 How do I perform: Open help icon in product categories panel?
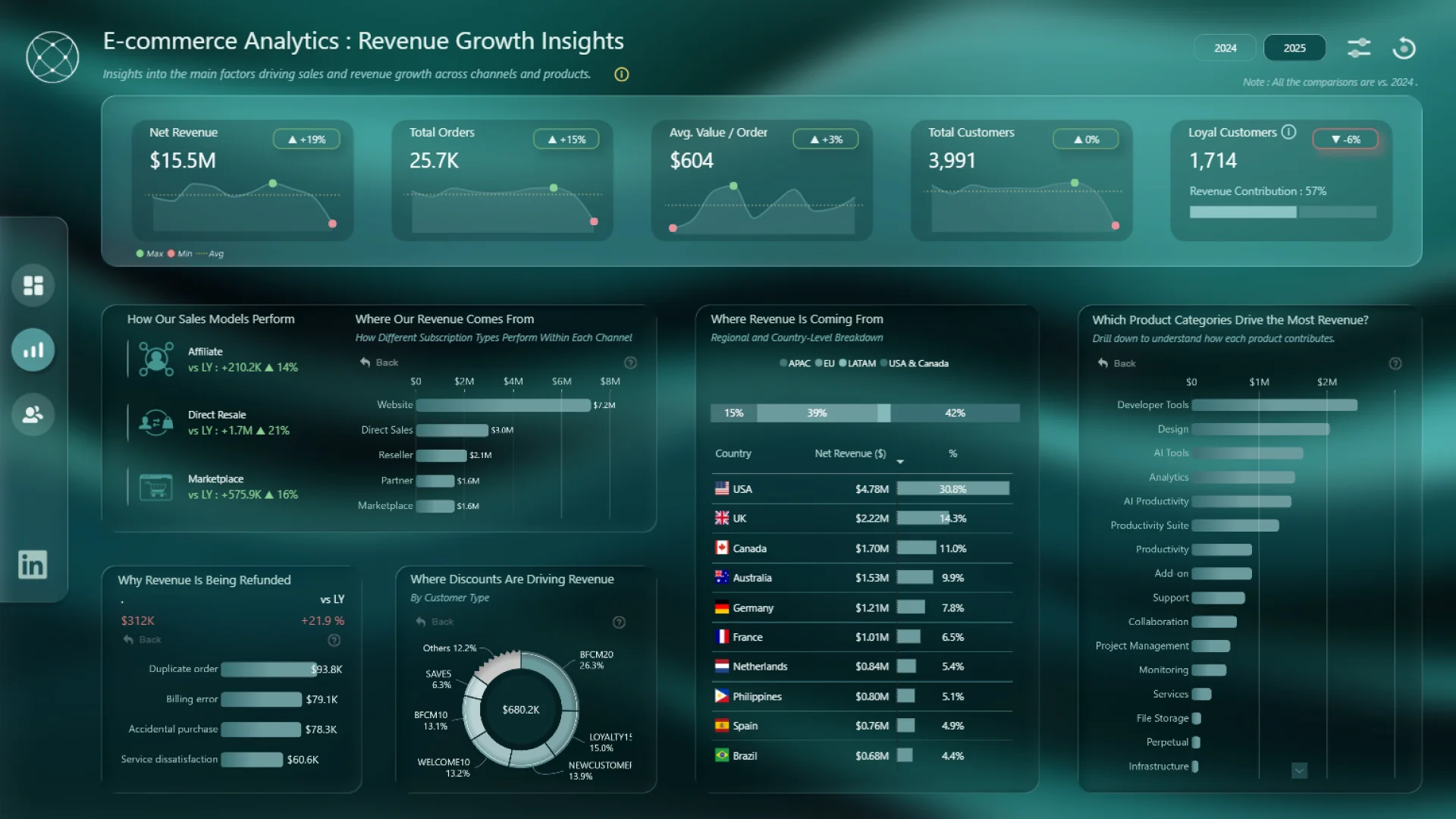click(1395, 363)
